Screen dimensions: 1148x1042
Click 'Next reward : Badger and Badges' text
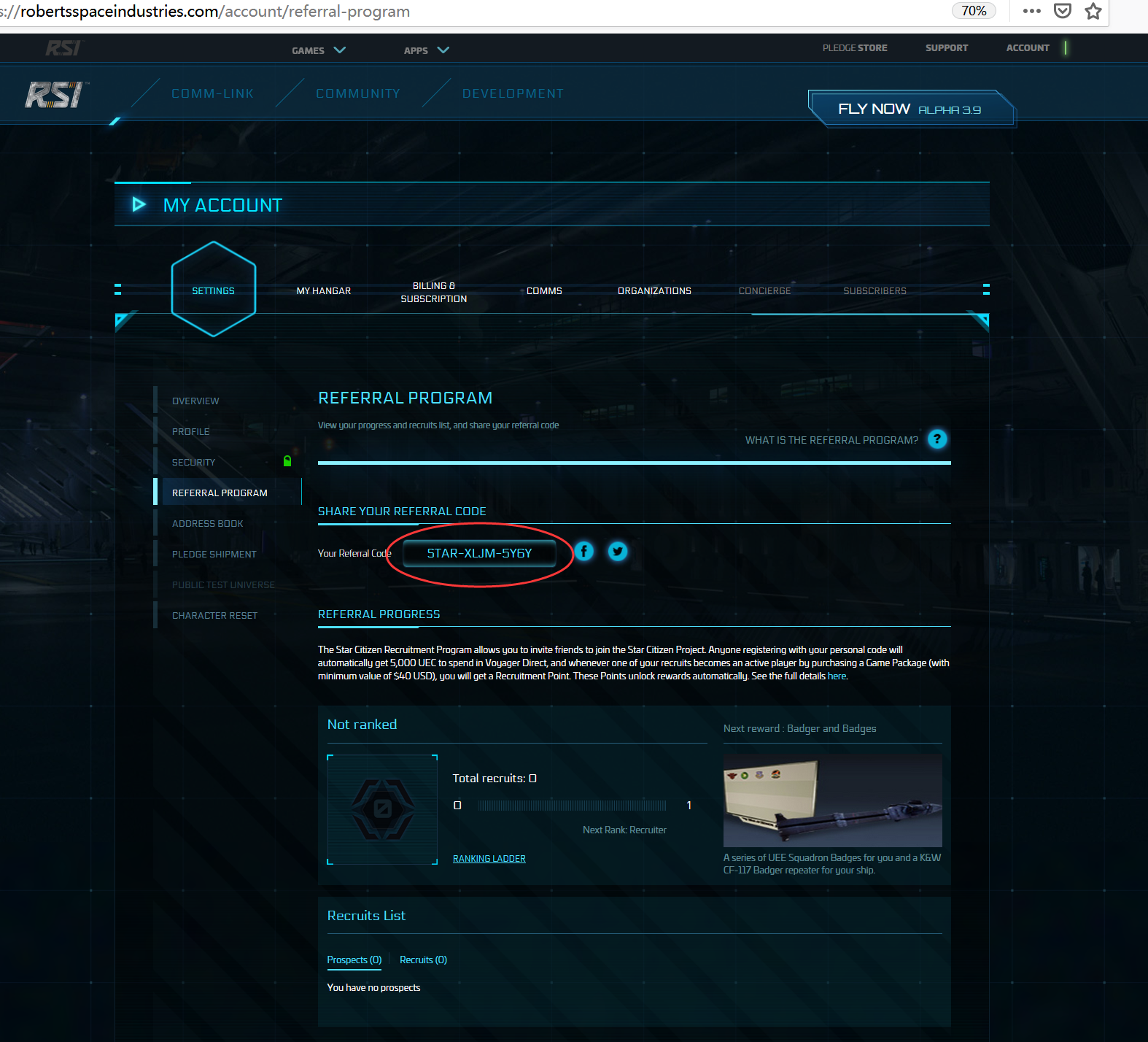[799, 729]
